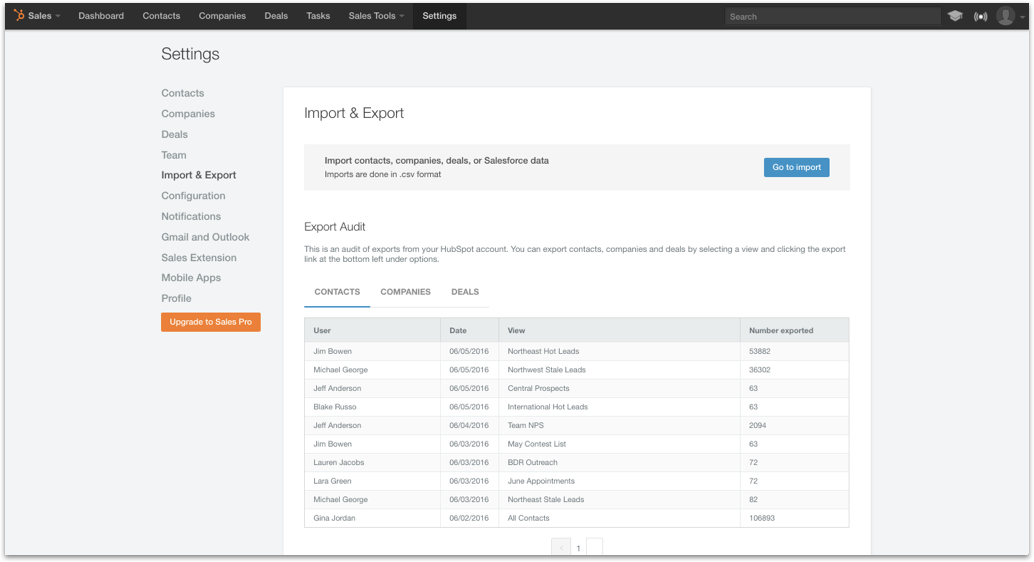Viewport: 1034px width, 562px height.
Task: Open Team settings in the sidebar
Action: click(x=173, y=155)
